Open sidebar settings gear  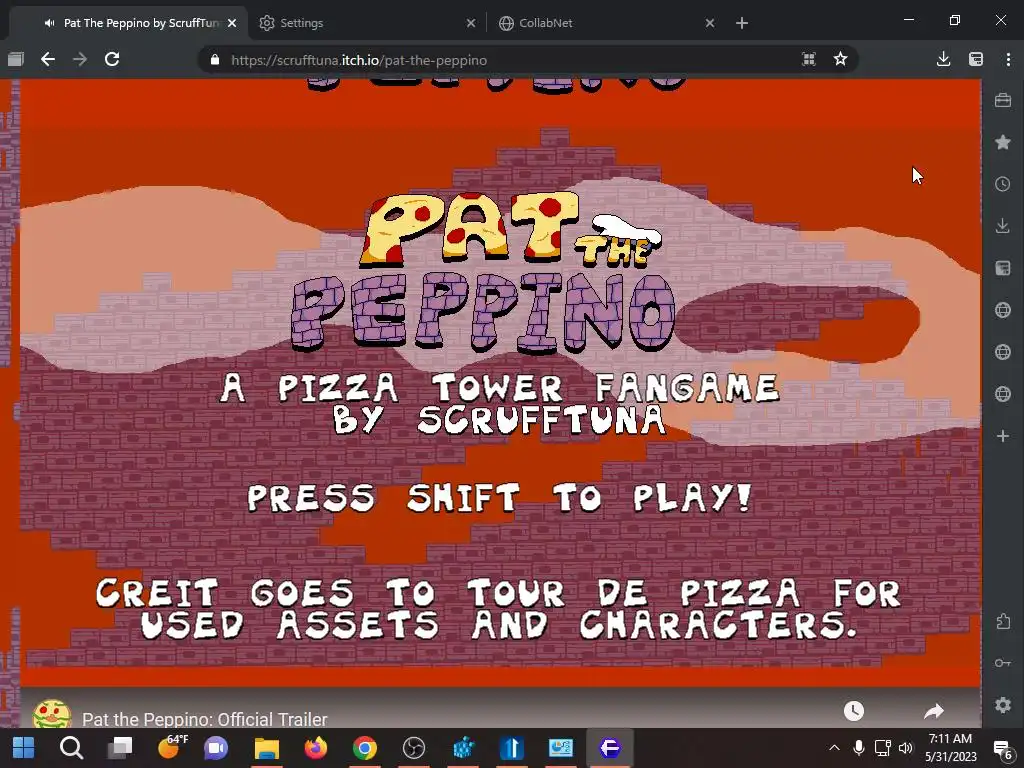tap(1003, 705)
